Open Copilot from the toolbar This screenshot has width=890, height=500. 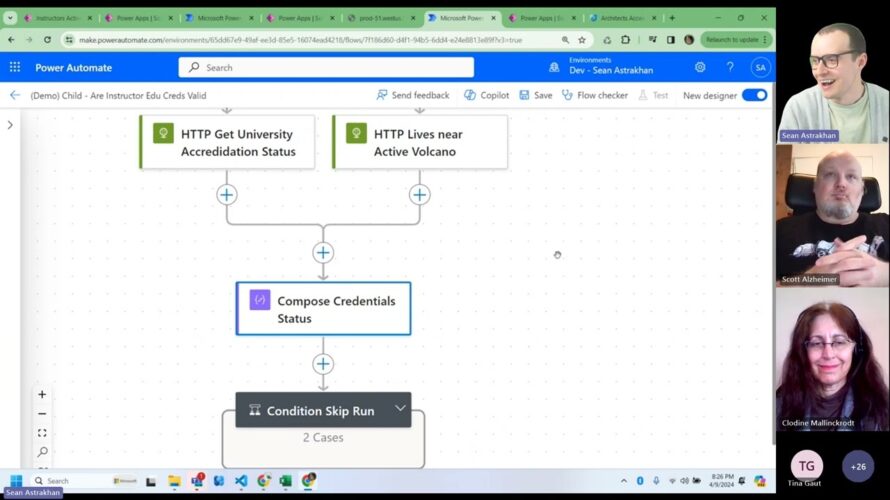click(486, 95)
